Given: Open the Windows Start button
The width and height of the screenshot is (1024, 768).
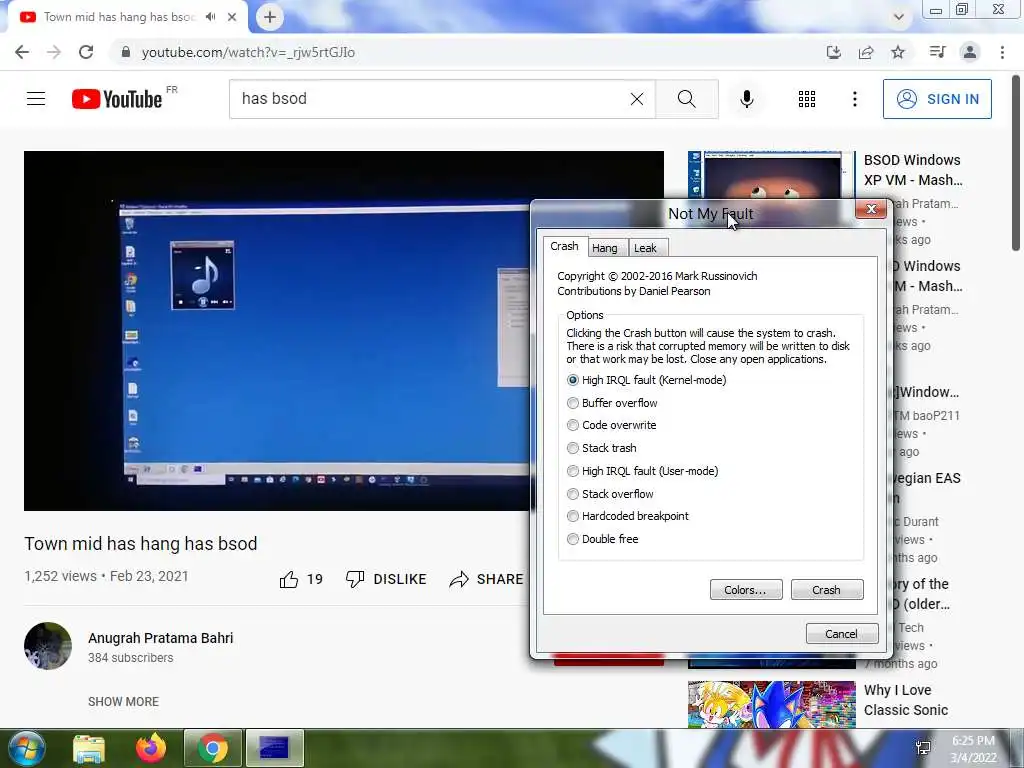Looking at the screenshot, I should coord(26,748).
